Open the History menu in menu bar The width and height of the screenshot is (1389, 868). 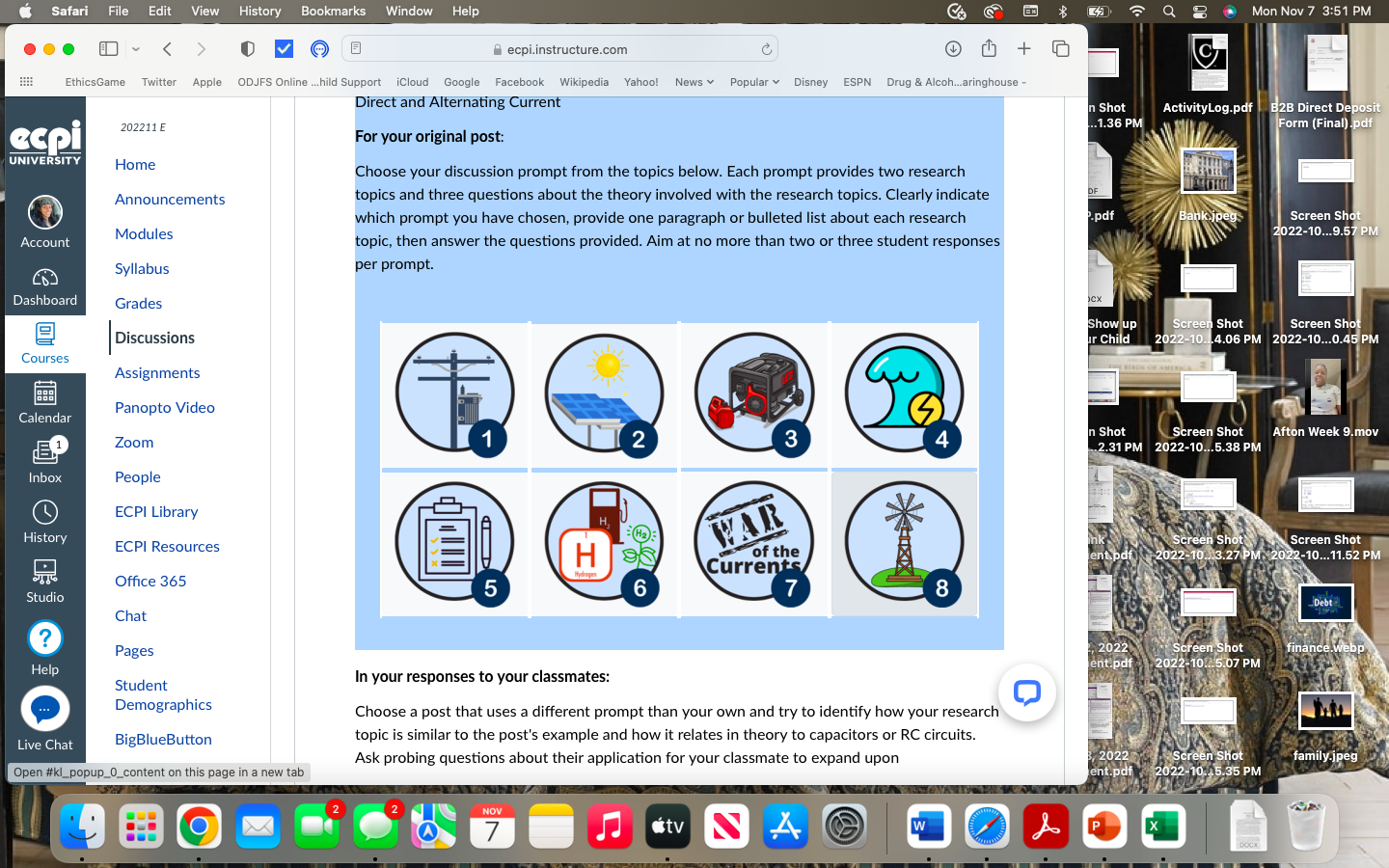click(259, 12)
